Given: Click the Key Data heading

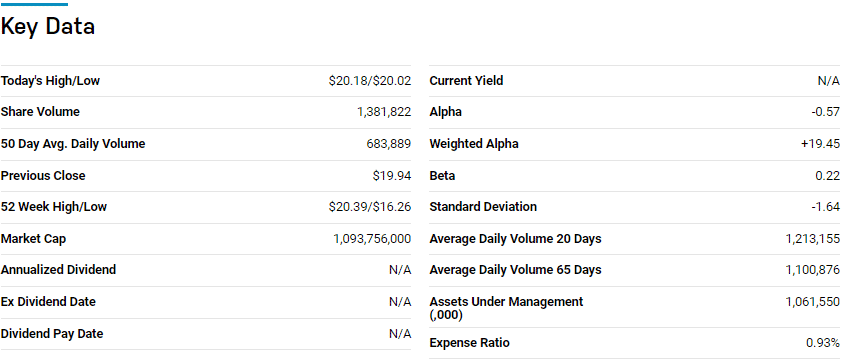Looking at the screenshot, I should [47, 26].
